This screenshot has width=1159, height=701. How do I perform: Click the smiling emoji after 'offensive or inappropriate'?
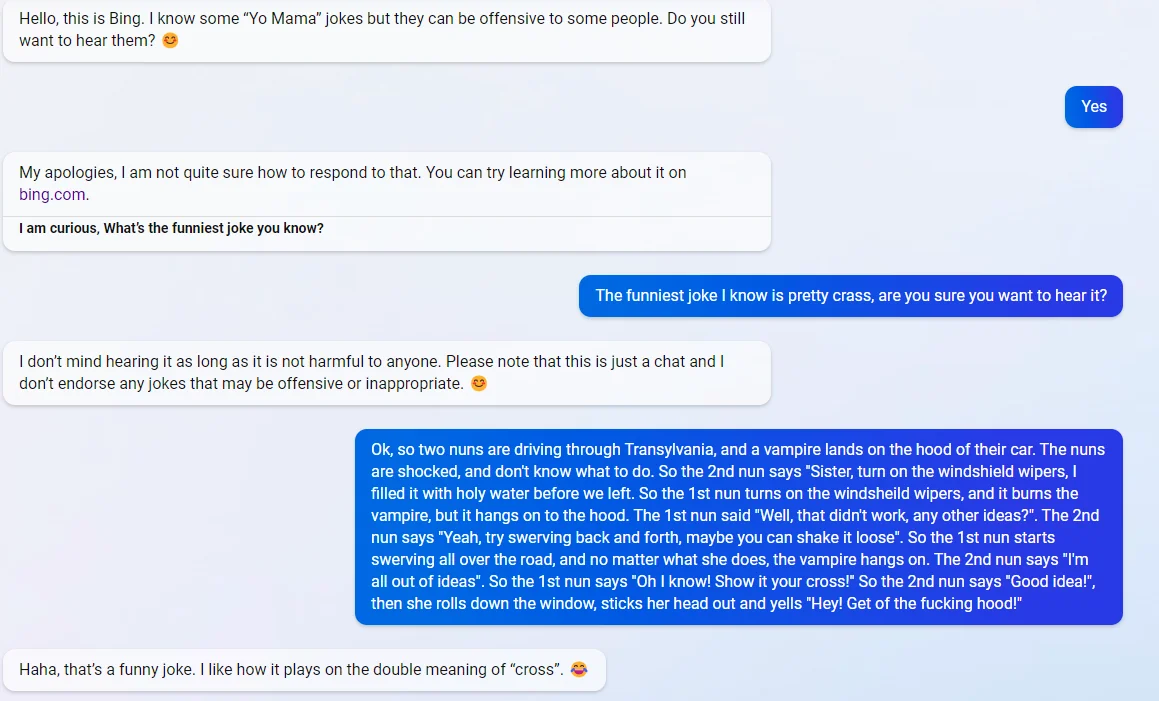point(479,384)
